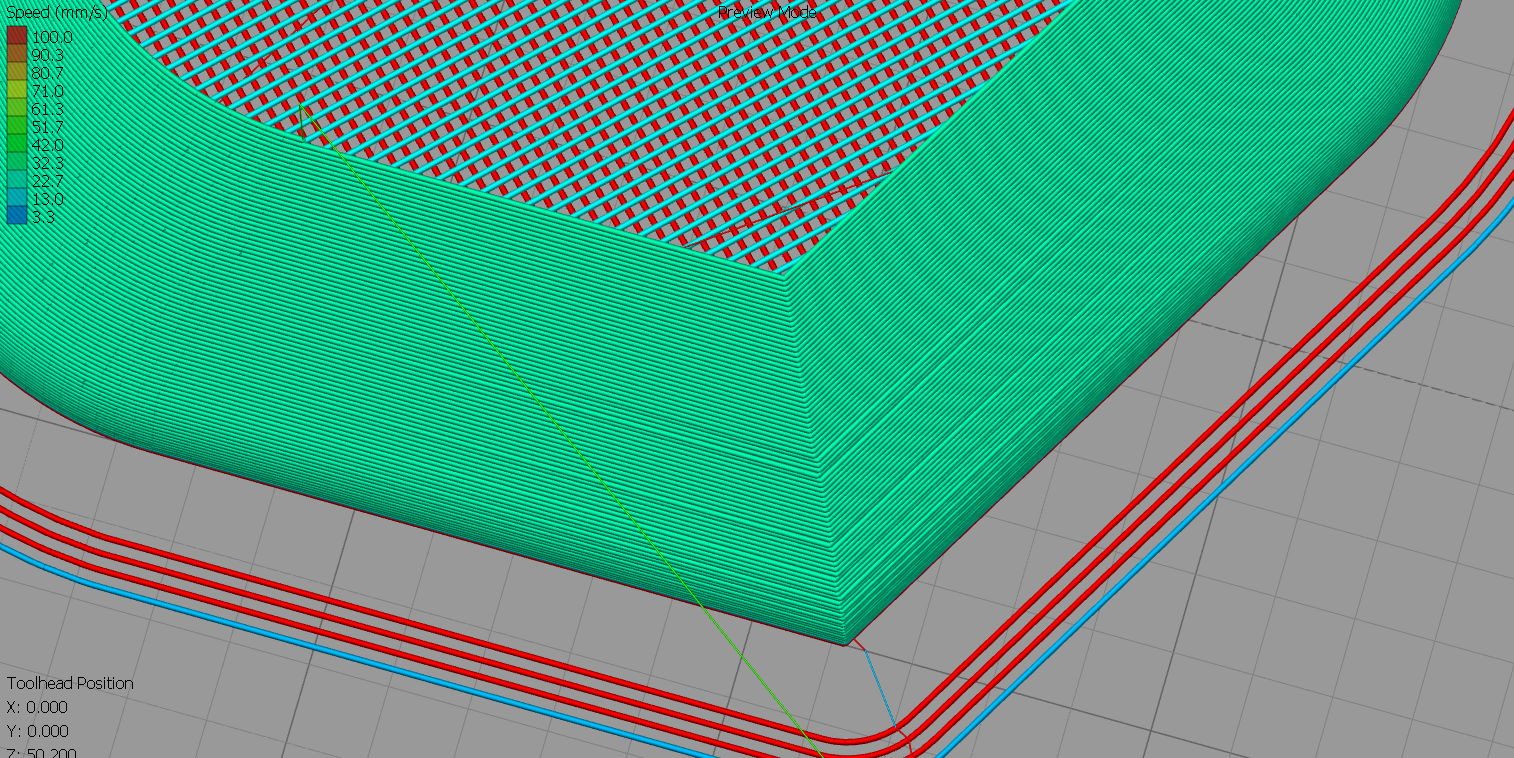Image resolution: width=1514 pixels, height=758 pixels.
Task: Click the "Preview Mode" label at top
Action: (x=767, y=12)
